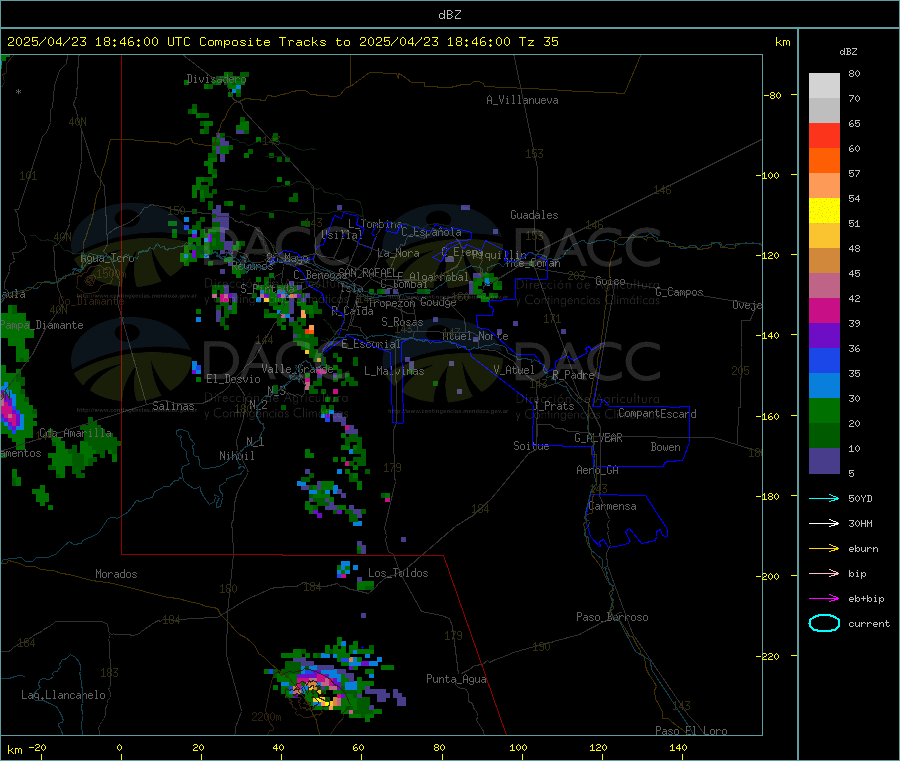Click the cyan 50YD track arrow in legend
This screenshot has width=900, height=761.
[824, 498]
